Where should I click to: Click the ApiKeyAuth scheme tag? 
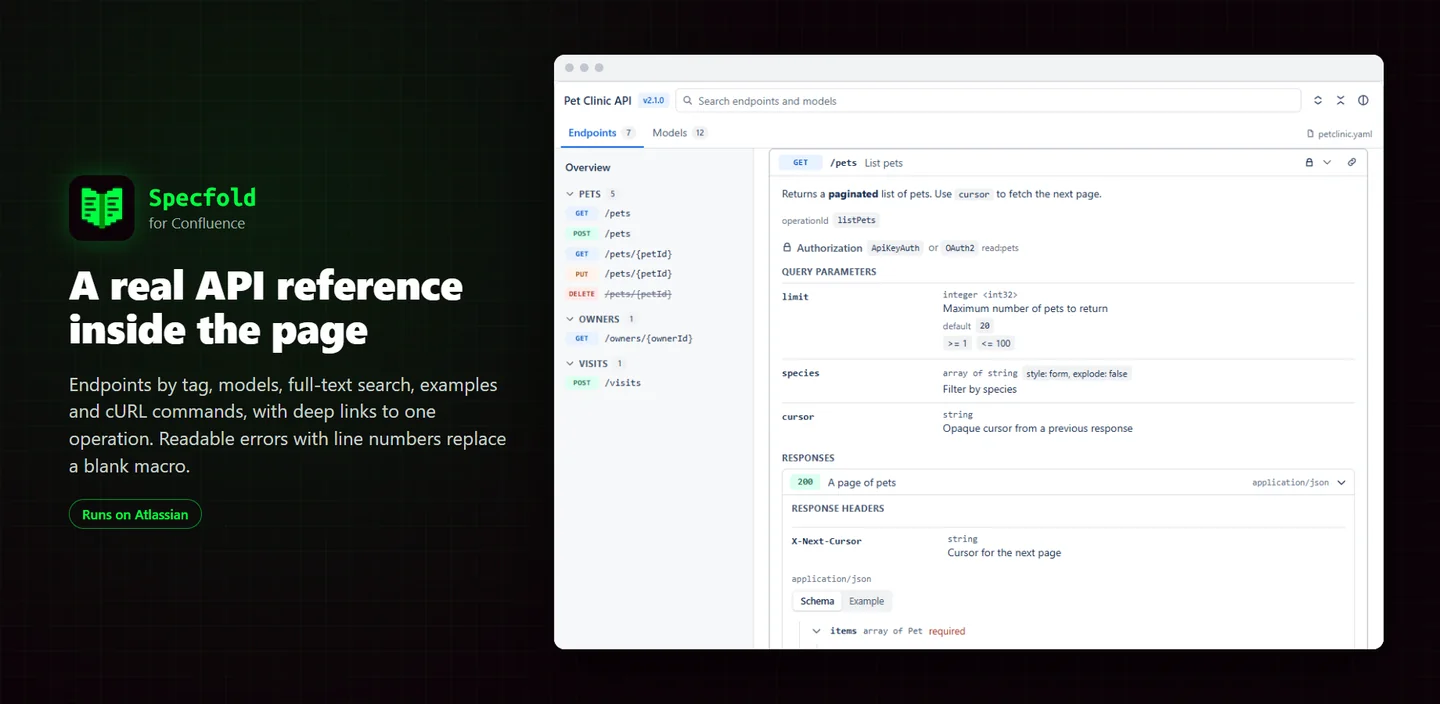(895, 248)
